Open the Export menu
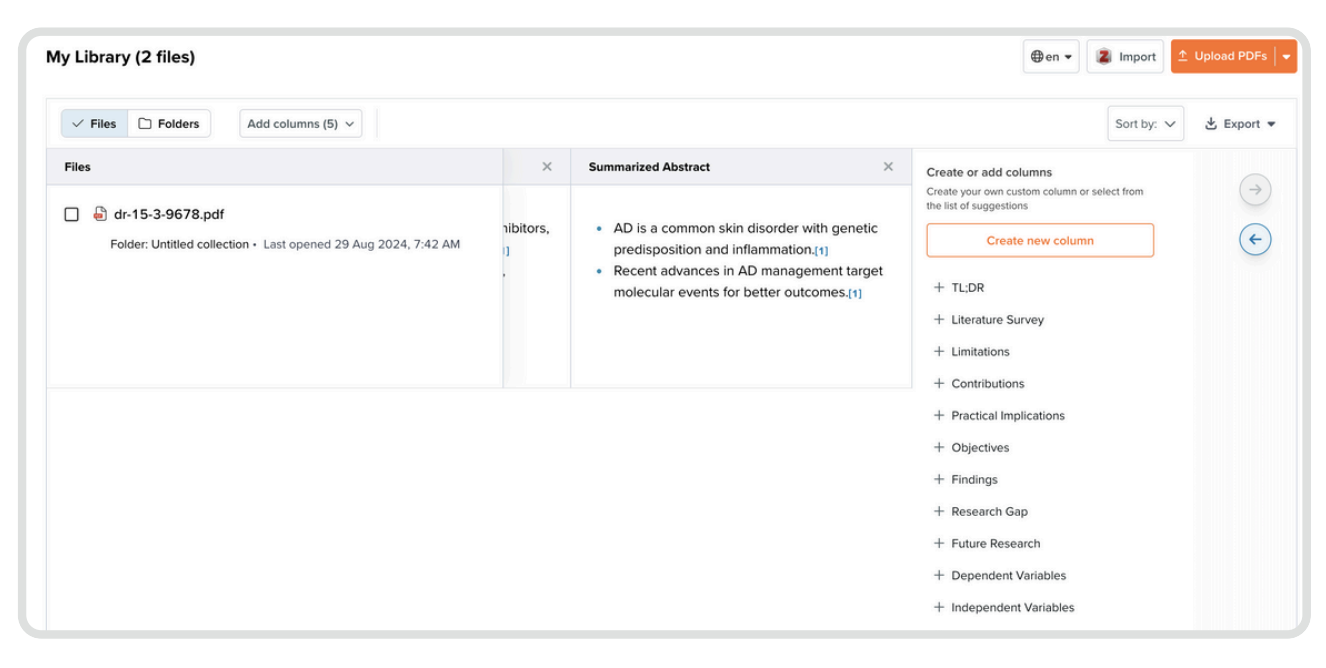Viewport: 1326px width, 668px height. pos(1240,124)
